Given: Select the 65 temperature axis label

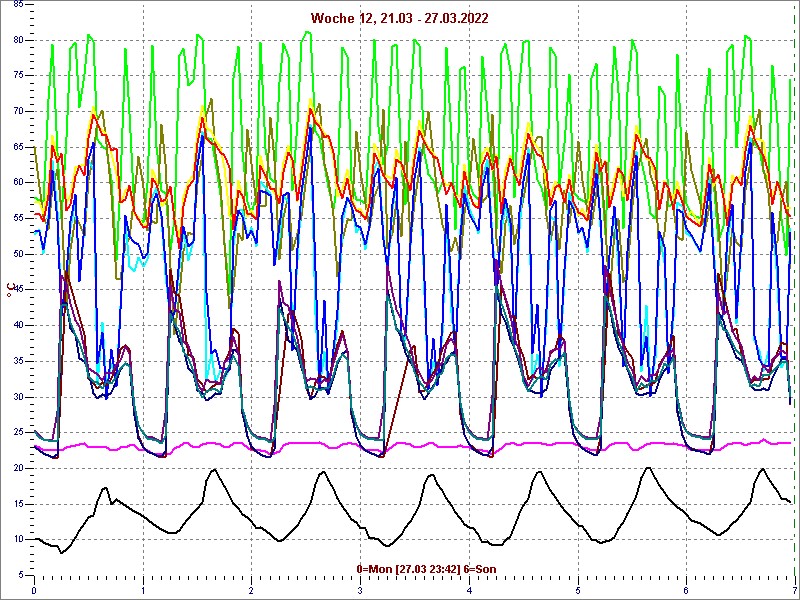Looking at the screenshot, I should coord(17,147).
